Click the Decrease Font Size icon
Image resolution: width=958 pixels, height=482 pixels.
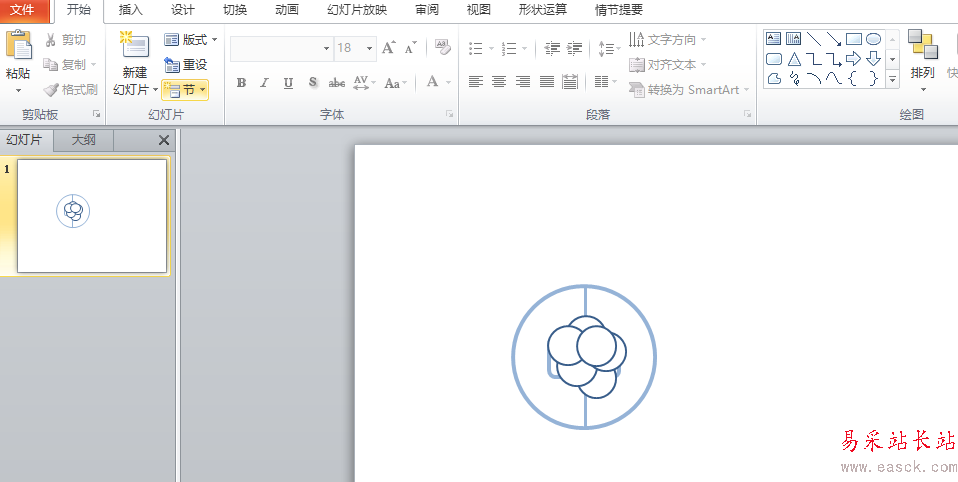pos(411,48)
